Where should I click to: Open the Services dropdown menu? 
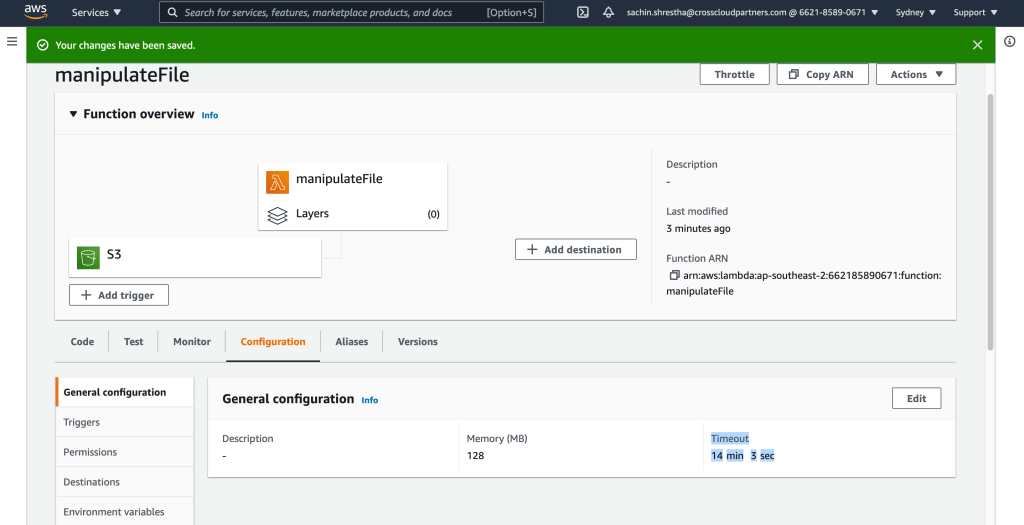click(x=96, y=13)
